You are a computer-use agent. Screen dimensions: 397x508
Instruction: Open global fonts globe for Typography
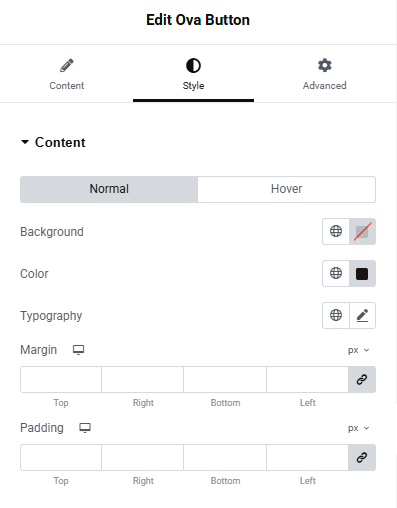coord(336,315)
